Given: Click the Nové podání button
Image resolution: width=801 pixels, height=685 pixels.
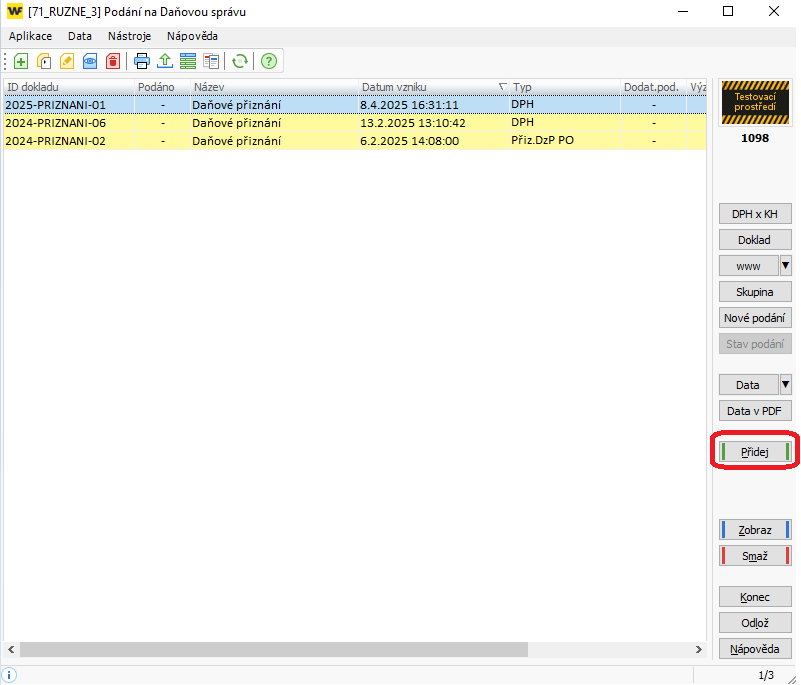Looking at the screenshot, I should pos(755,318).
